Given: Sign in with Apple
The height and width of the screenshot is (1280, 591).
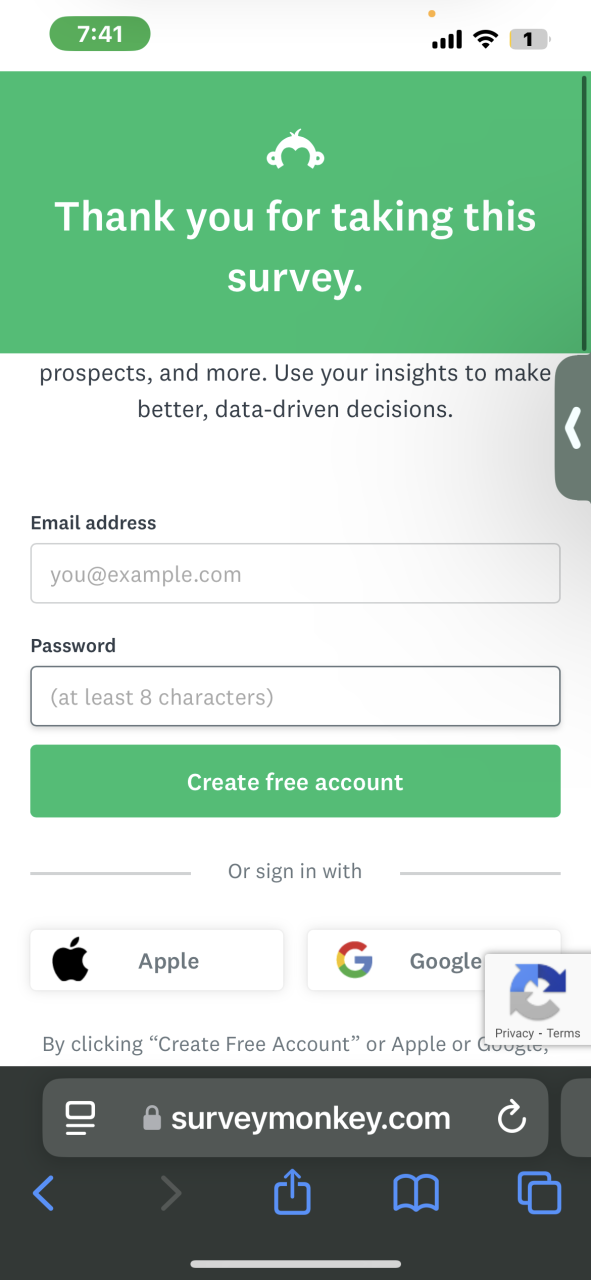Looking at the screenshot, I should coord(157,960).
